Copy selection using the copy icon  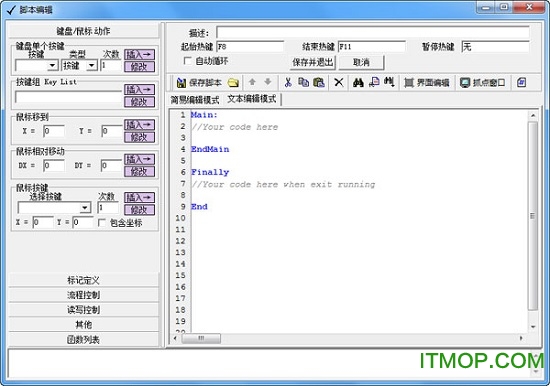tap(303, 82)
